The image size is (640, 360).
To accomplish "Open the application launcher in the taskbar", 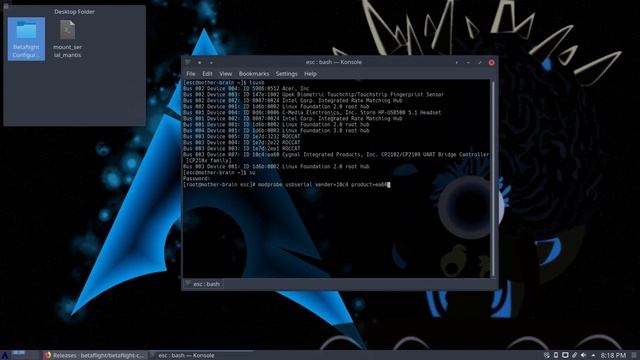I will point(4,355).
